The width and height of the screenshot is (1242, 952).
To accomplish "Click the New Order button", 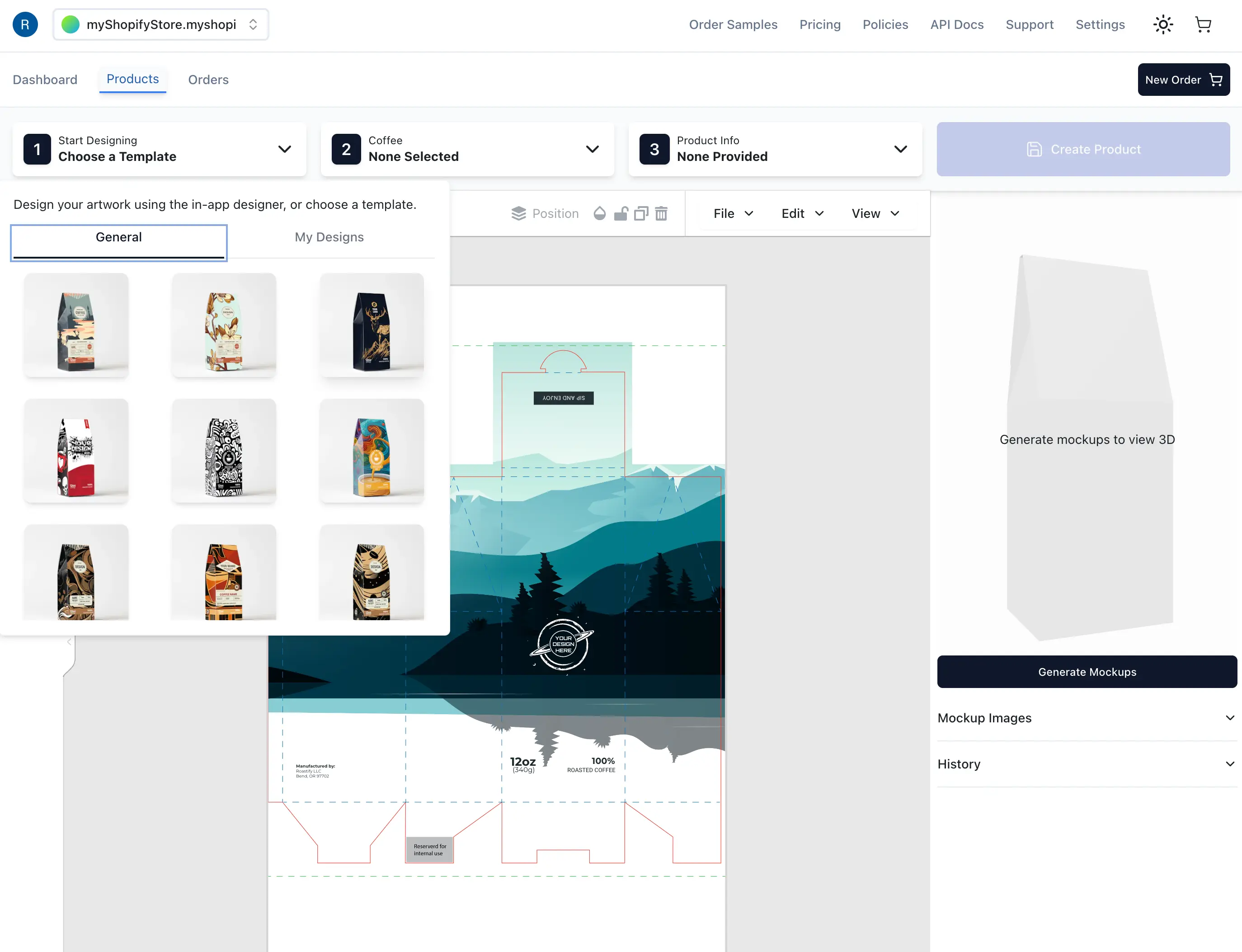I will pos(1183,80).
